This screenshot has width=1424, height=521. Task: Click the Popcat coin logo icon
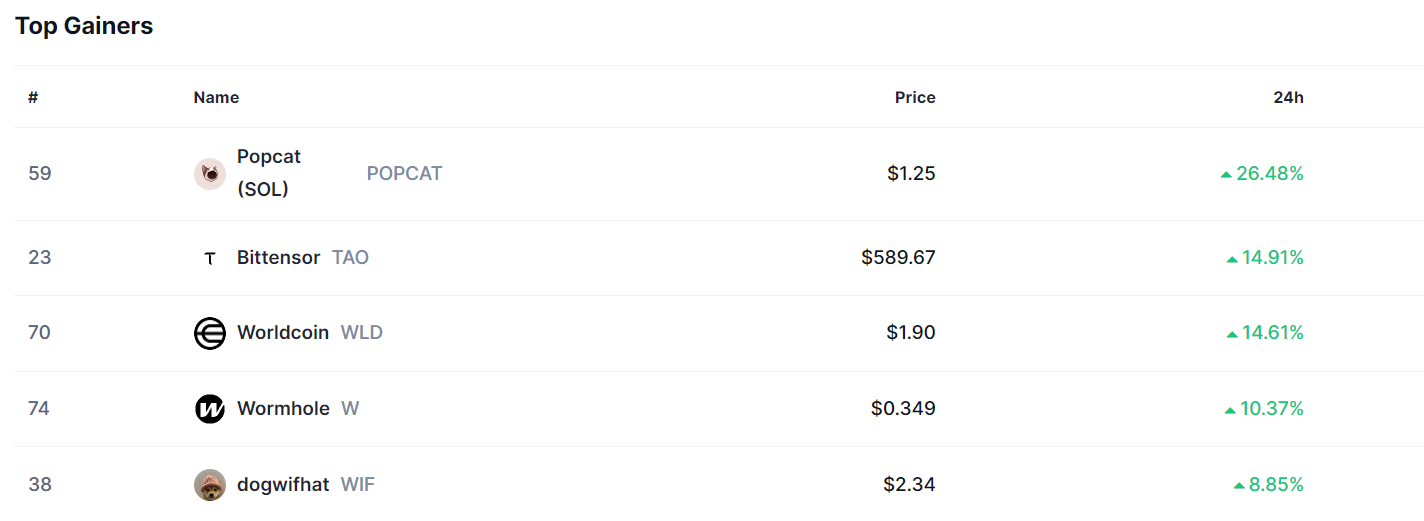coord(210,174)
